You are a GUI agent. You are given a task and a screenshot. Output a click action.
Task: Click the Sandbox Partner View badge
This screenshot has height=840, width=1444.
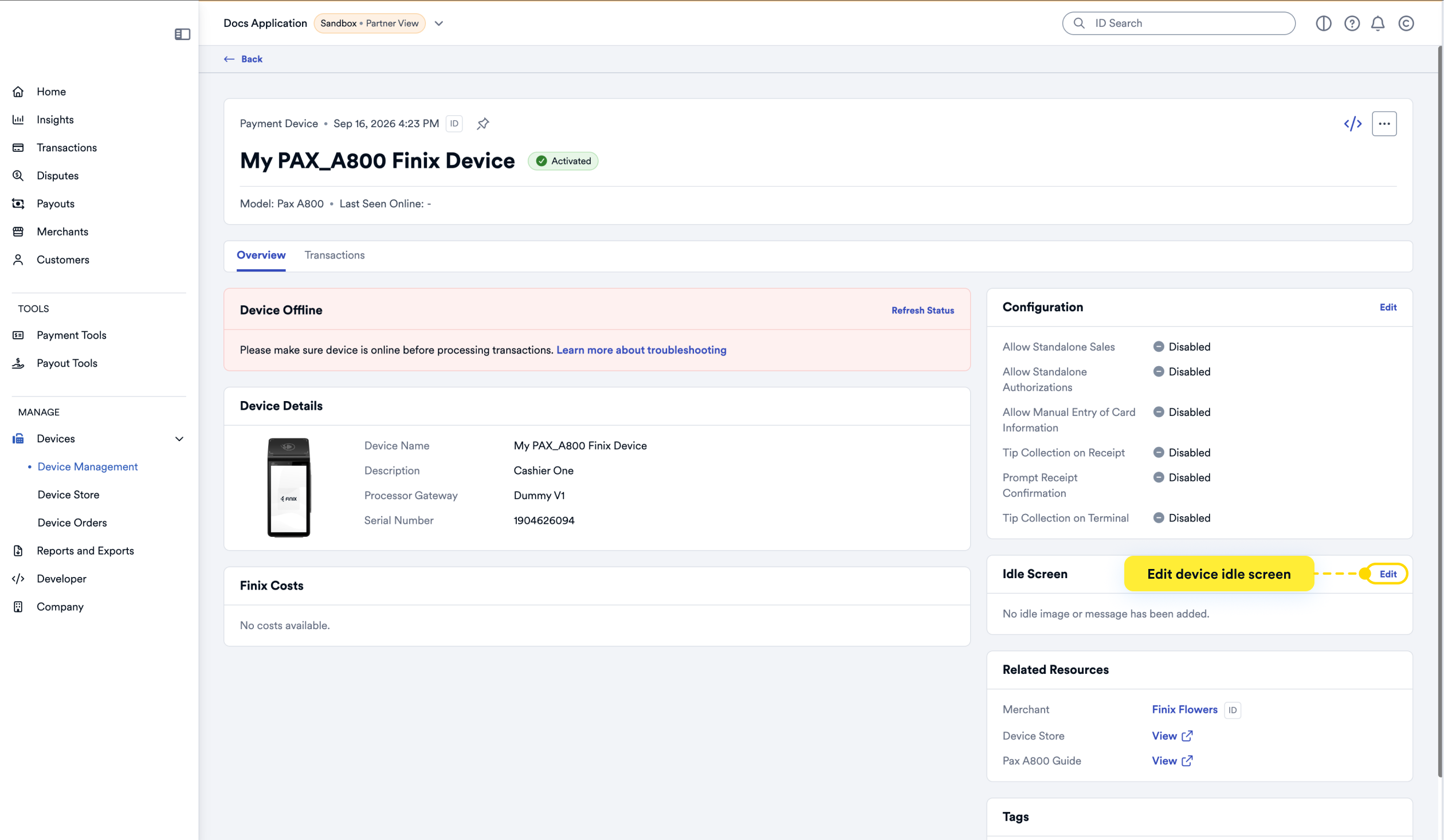(370, 23)
